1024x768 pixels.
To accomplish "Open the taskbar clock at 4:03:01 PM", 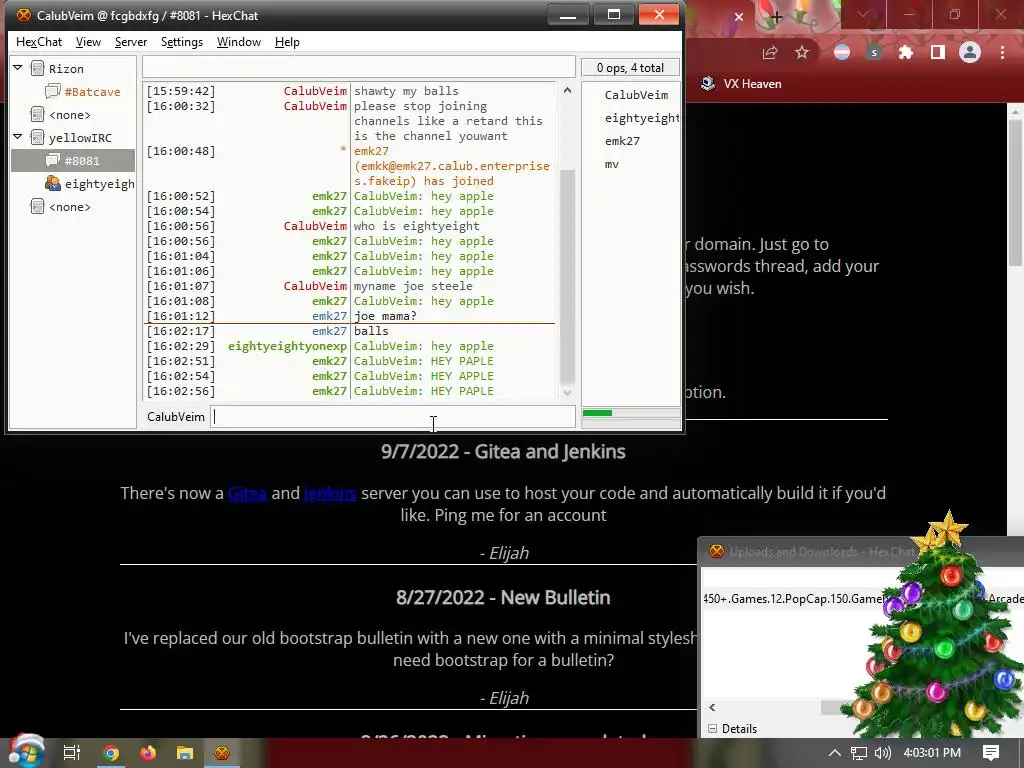I will tap(932, 753).
